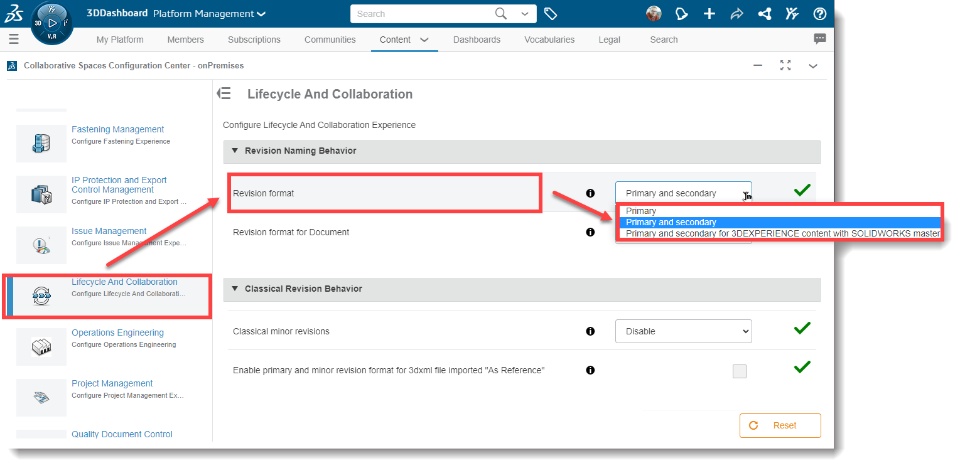960x468 pixels.
Task: Click the Reset button
Action: (780, 425)
